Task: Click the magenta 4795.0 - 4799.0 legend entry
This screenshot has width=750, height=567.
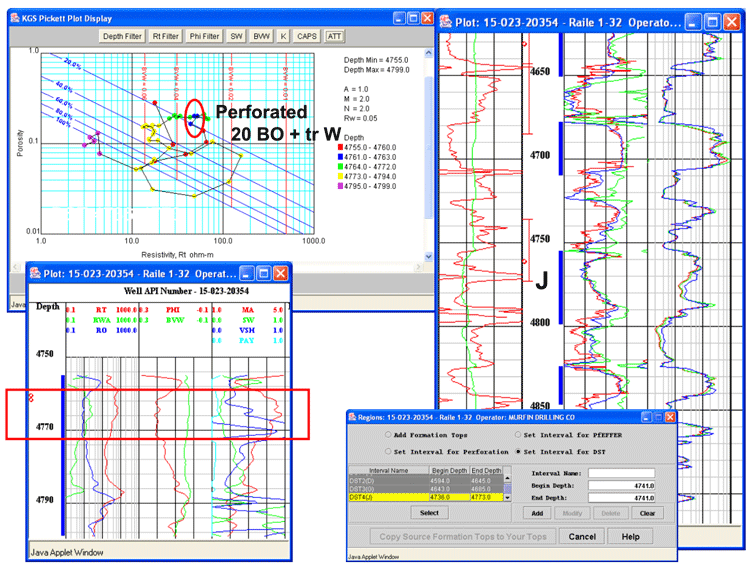Action: (367, 186)
